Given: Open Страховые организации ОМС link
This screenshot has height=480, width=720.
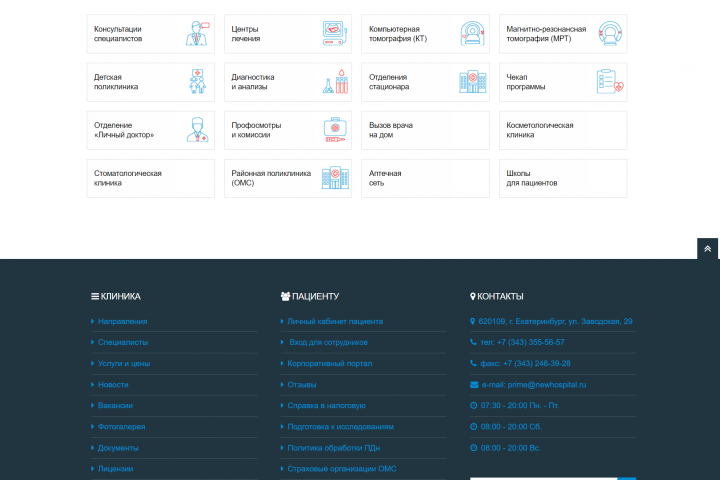Looking at the screenshot, I should [x=342, y=469].
